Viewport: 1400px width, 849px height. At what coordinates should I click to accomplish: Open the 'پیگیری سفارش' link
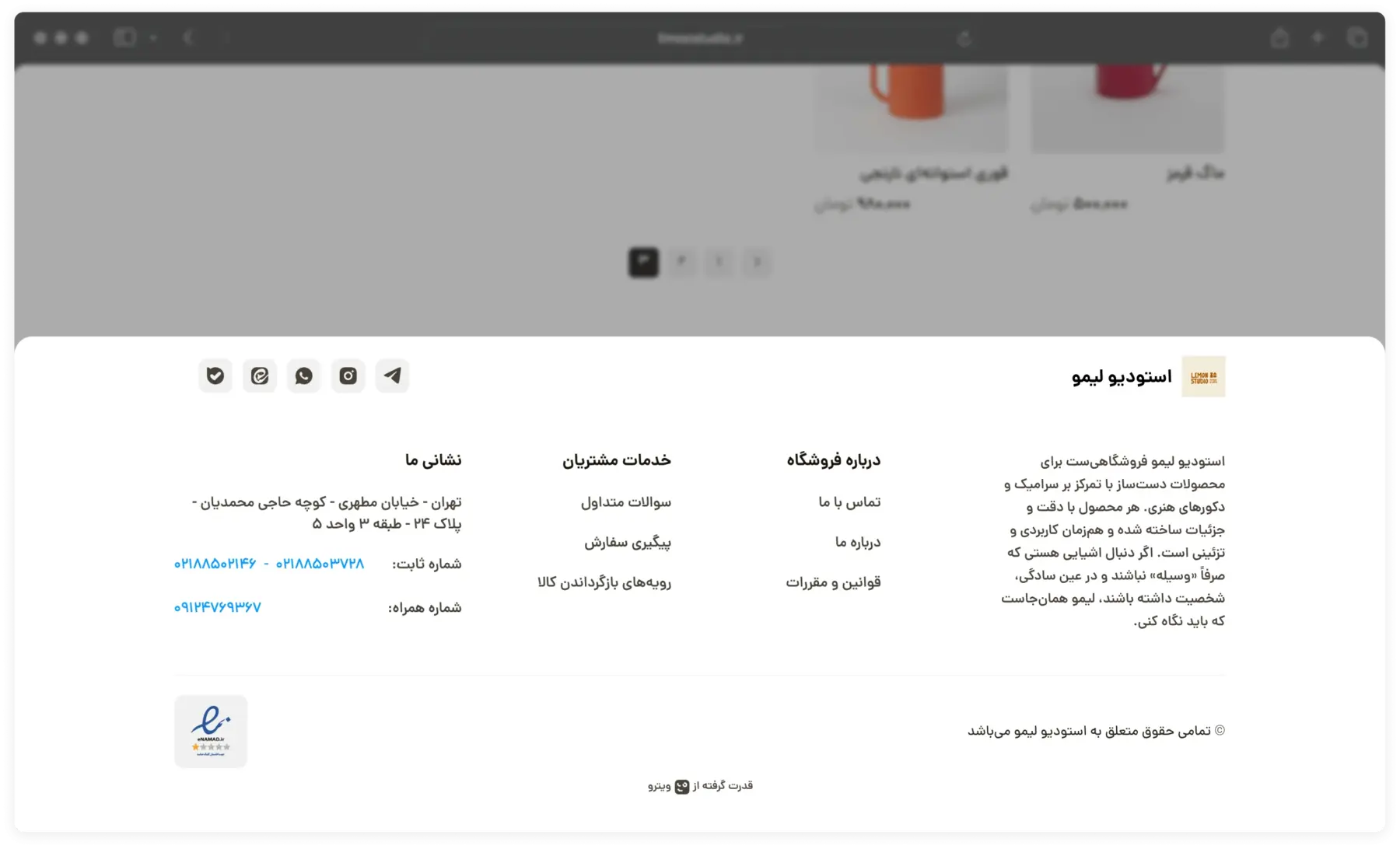tap(628, 542)
